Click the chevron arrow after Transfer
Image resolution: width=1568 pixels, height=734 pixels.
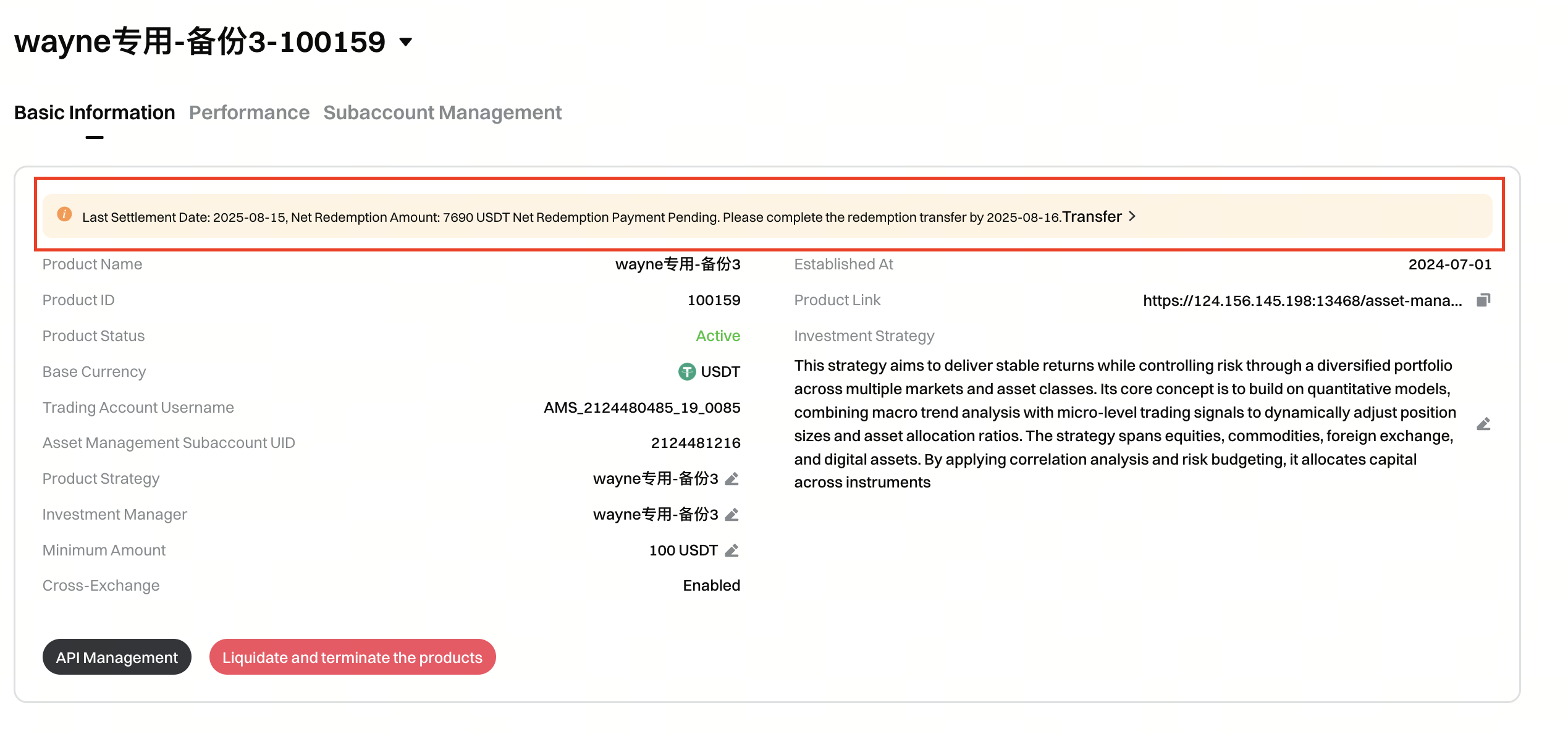pos(1133,216)
